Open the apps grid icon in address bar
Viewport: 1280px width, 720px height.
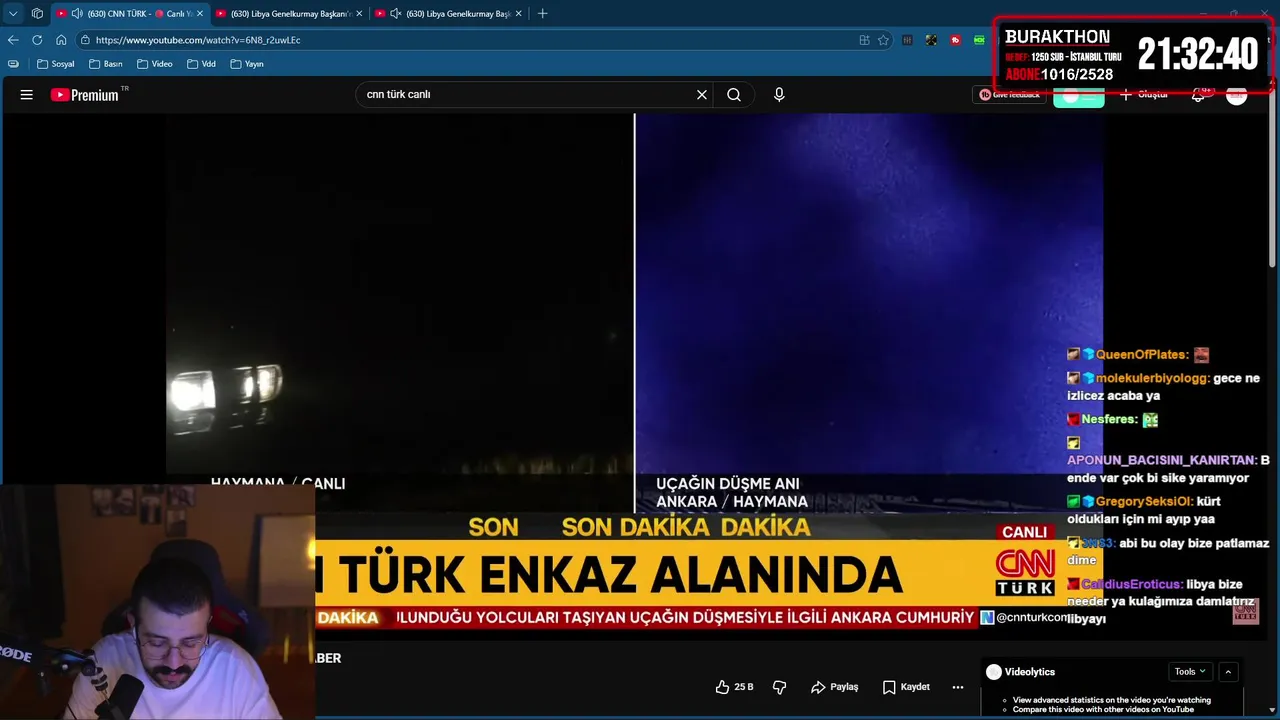864,40
